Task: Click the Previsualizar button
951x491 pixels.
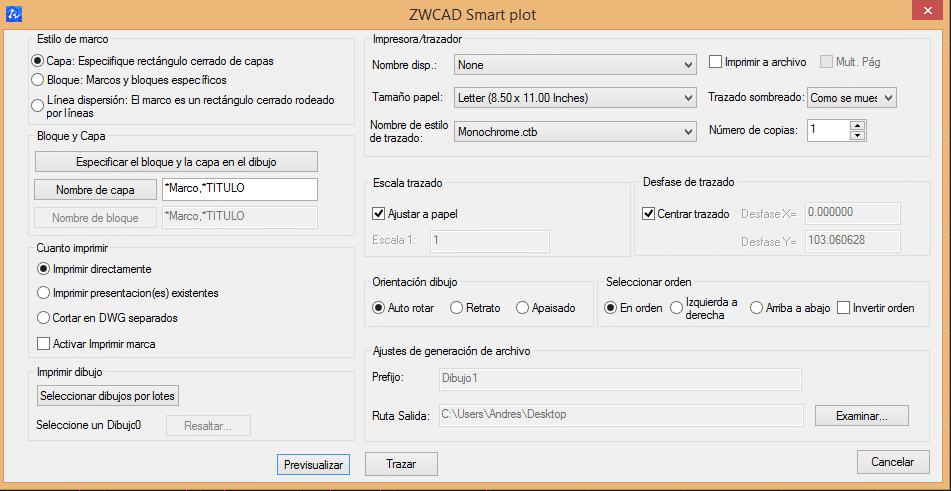Action: coord(313,464)
